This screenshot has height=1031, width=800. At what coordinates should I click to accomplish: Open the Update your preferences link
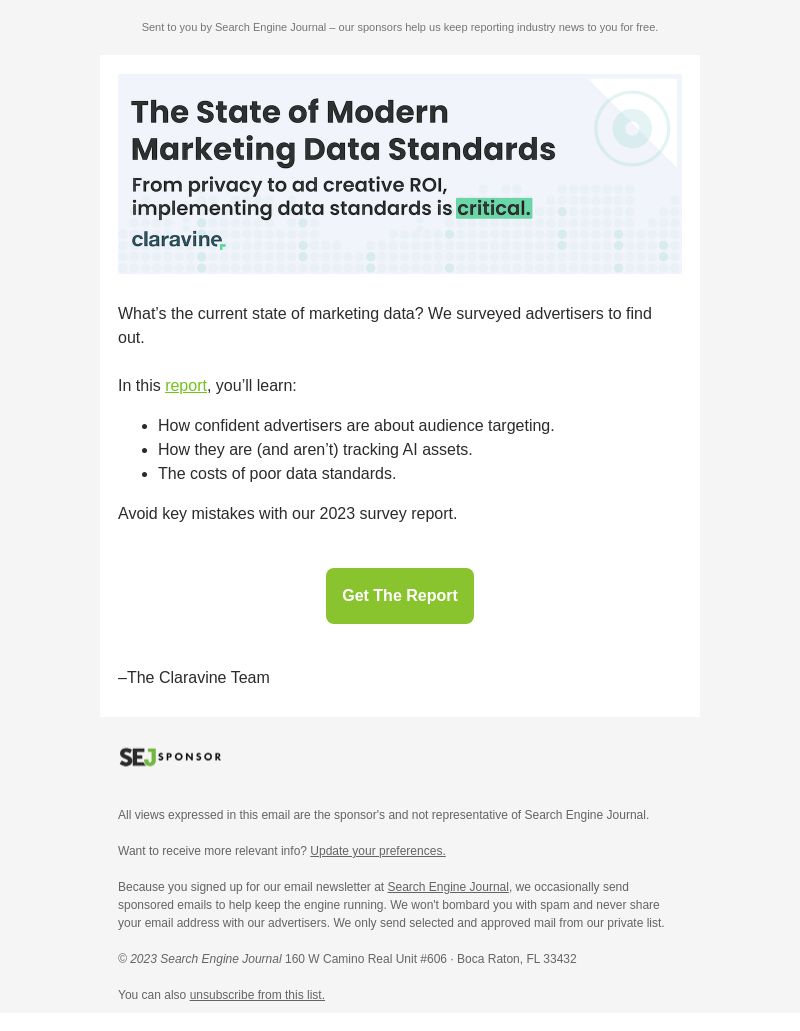tap(377, 851)
